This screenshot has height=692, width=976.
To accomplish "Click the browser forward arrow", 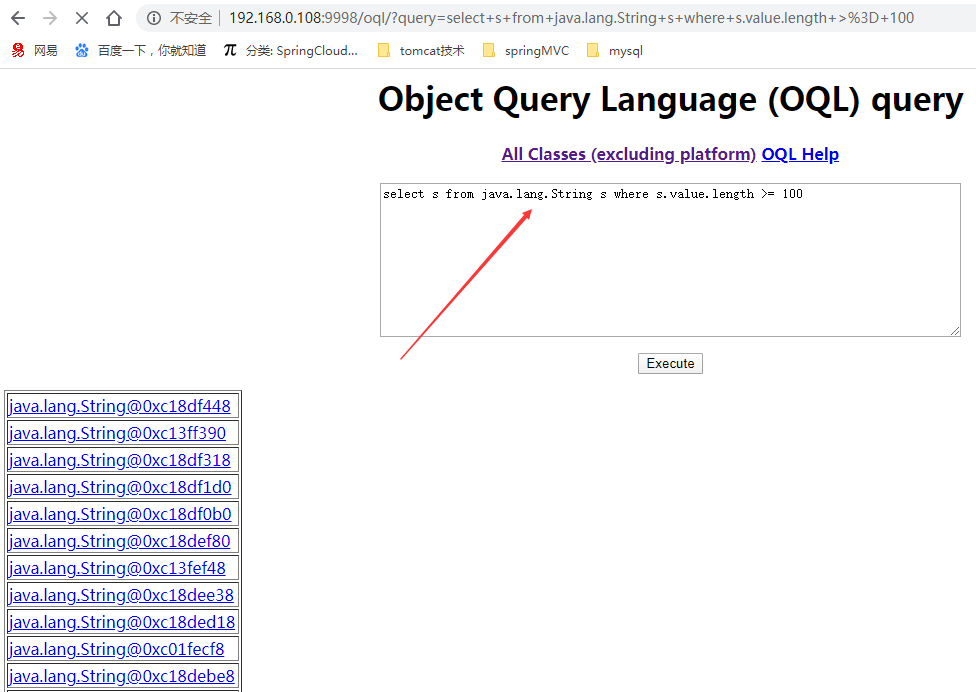I will pos(50,18).
